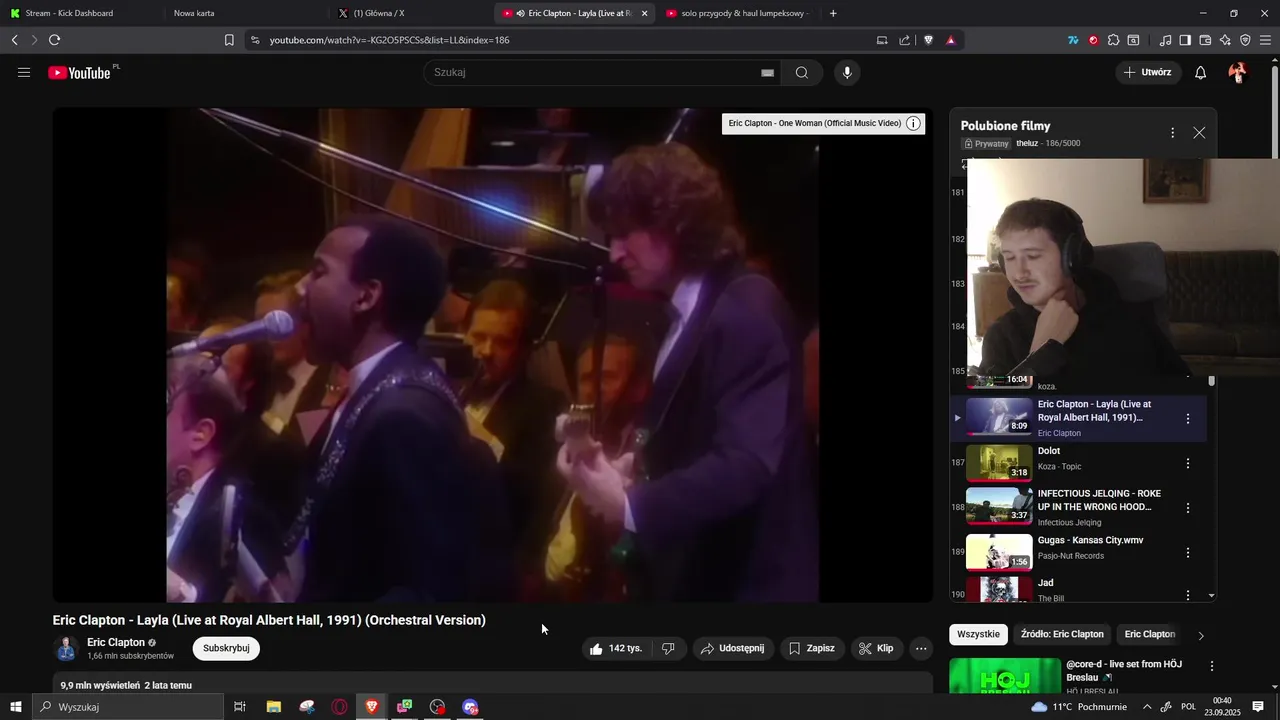Close the Polubione filmy playlist panel
This screenshot has width=1280, height=720.
click(1199, 133)
